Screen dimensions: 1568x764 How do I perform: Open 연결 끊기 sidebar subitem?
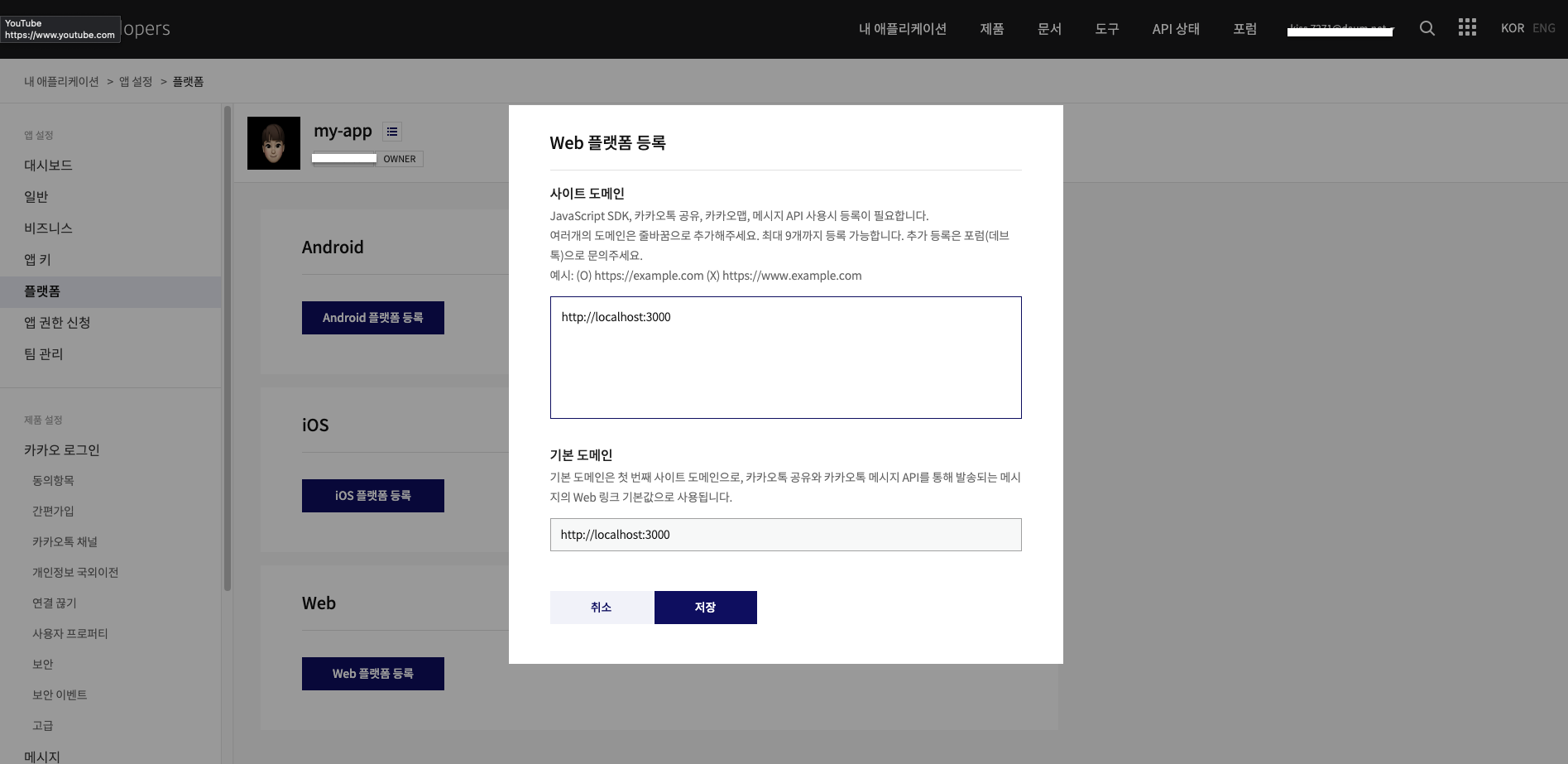coord(55,603)
